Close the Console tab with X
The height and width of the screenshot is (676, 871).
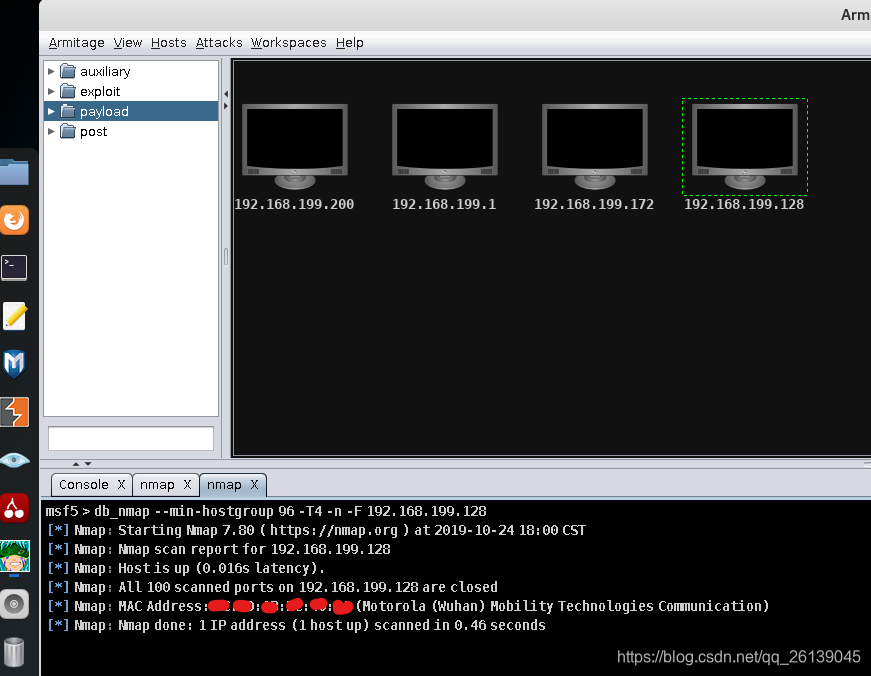pos(121,484)
